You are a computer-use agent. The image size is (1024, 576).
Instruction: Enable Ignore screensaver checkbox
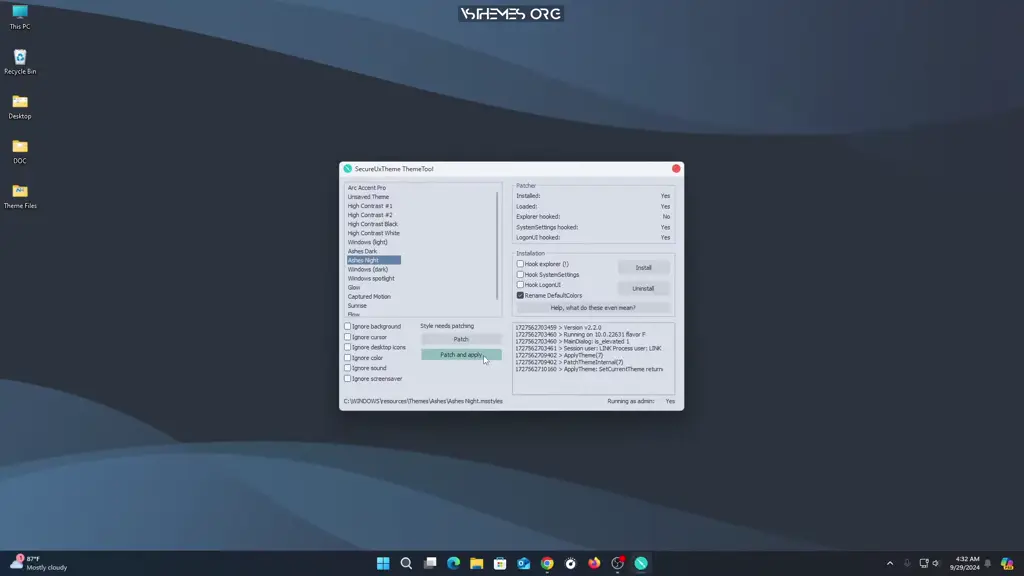[x=347, y=378]
